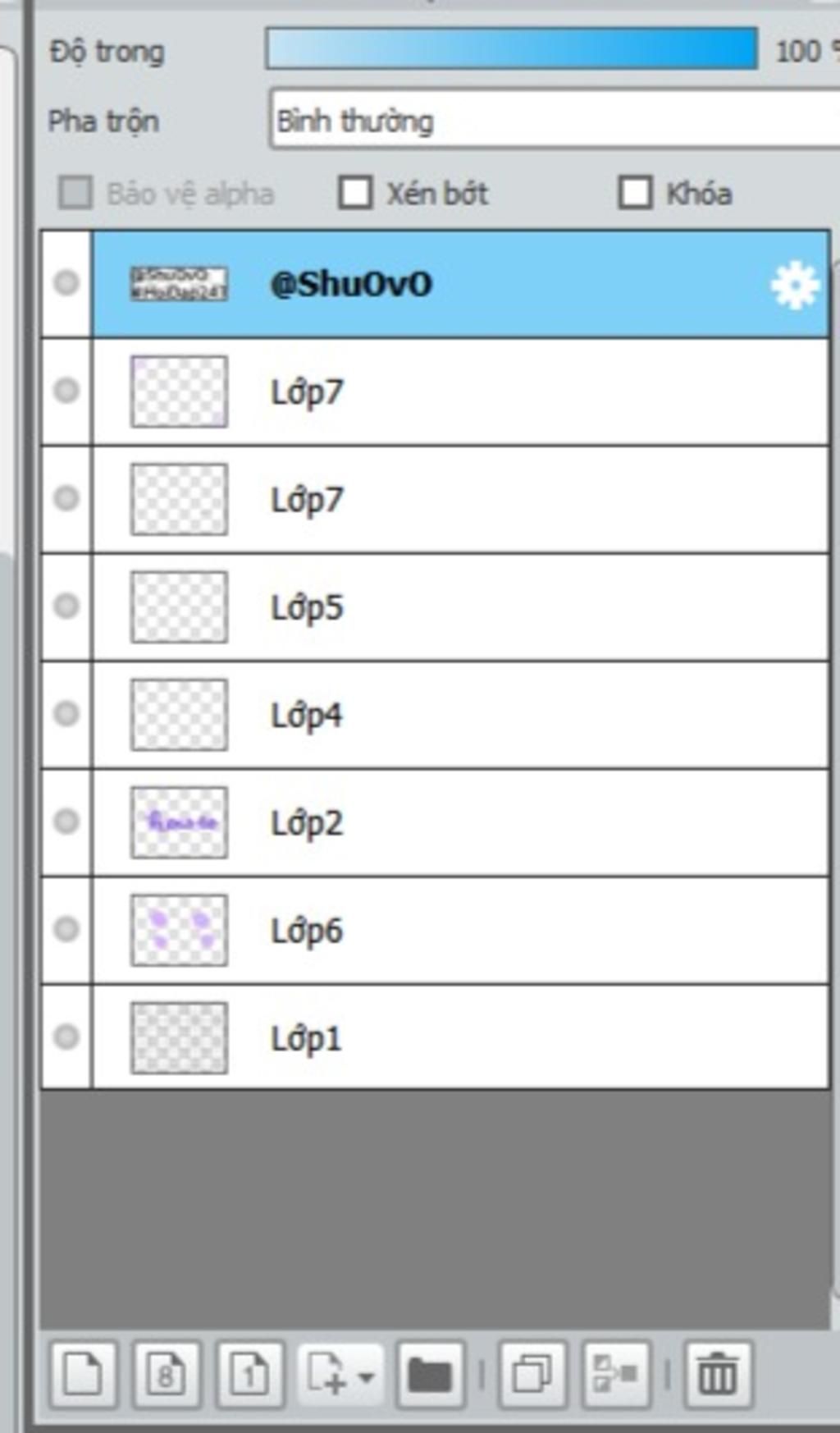Expand the add special layer dropdown arrow
This screenshot has width=840, height=1433.
[367, 1376]
